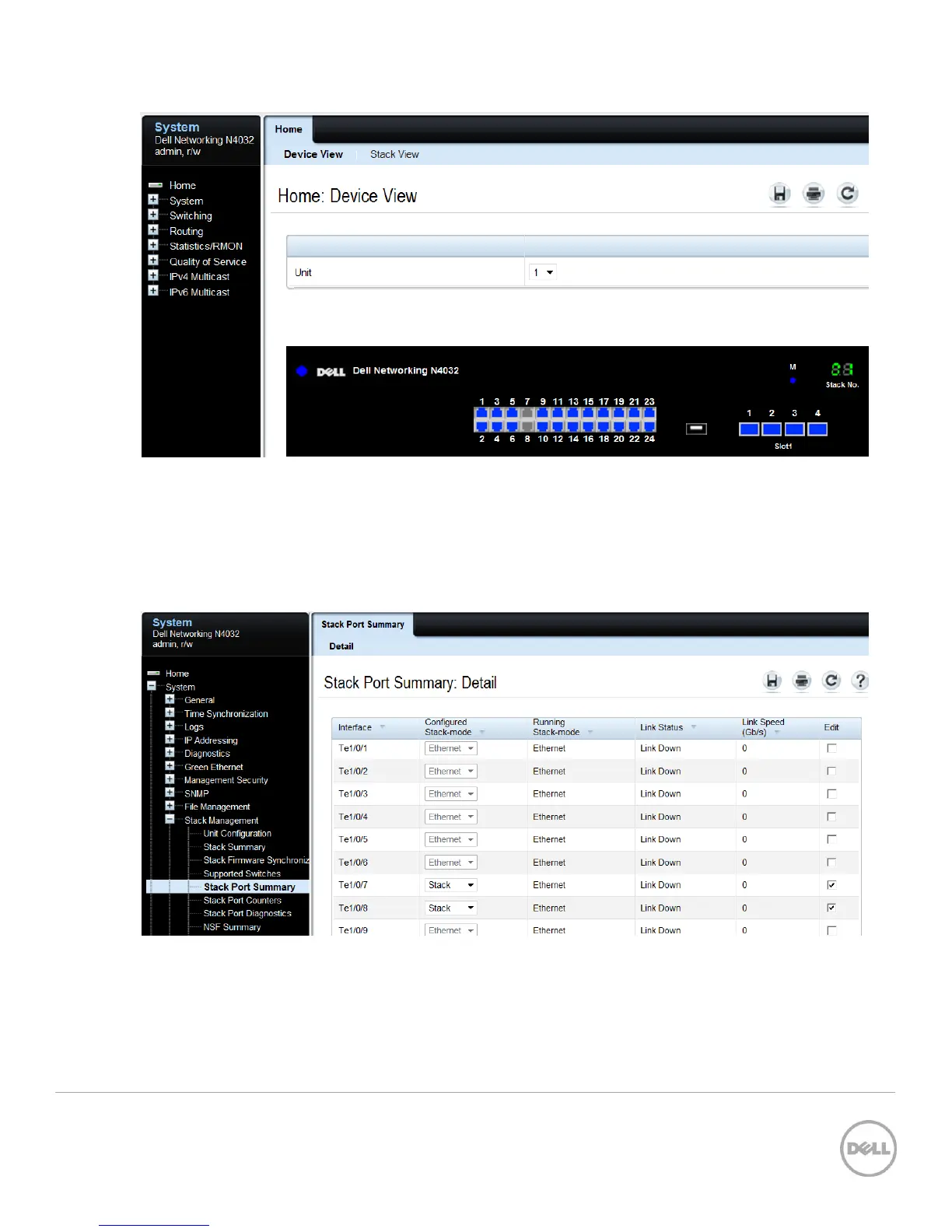This screenshot has width=952, height=1232.
Task: Open NSF Summary tree item
Action: click(232, 927)
